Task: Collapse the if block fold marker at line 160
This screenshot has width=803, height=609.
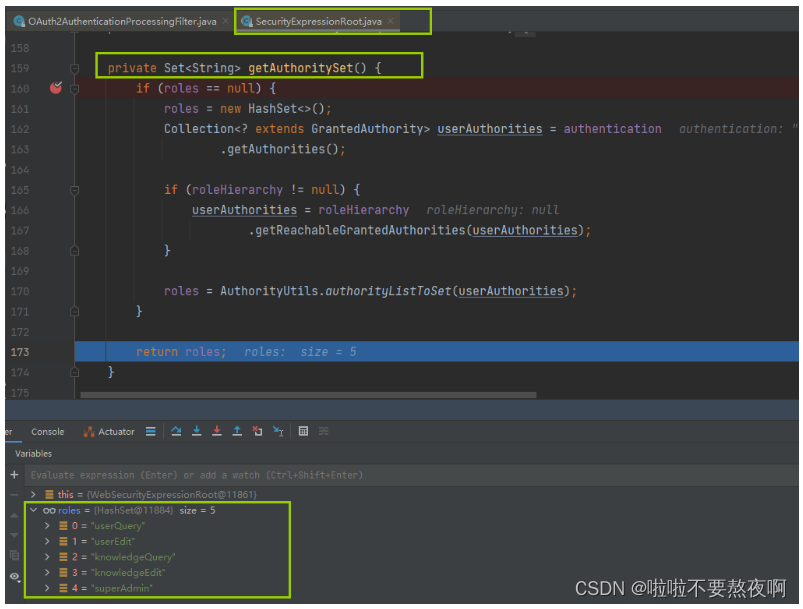Action: point(74,89)
